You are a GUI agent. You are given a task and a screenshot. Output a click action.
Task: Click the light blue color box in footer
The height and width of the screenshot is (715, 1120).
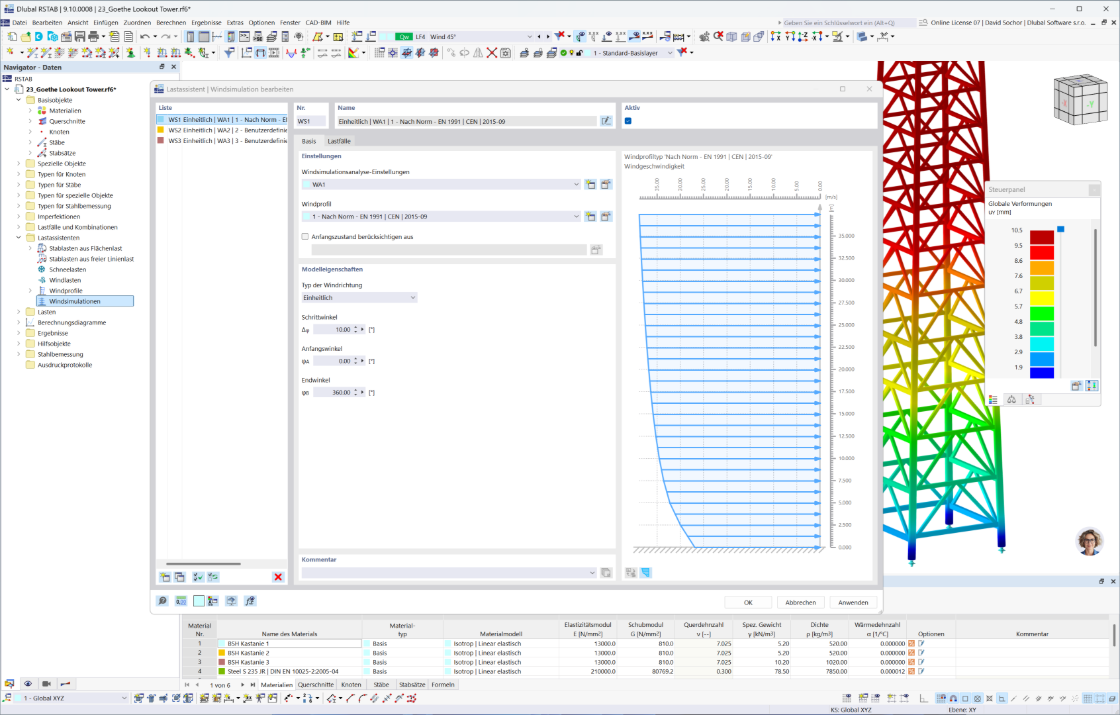click(199, 601)
